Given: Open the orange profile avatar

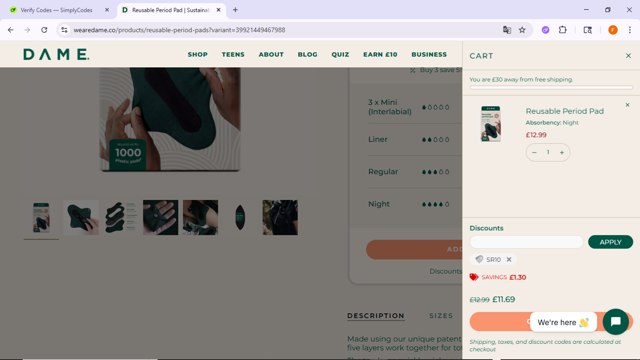Looking at the screenshot, I should pyautogui.click(x=613, y=30).
